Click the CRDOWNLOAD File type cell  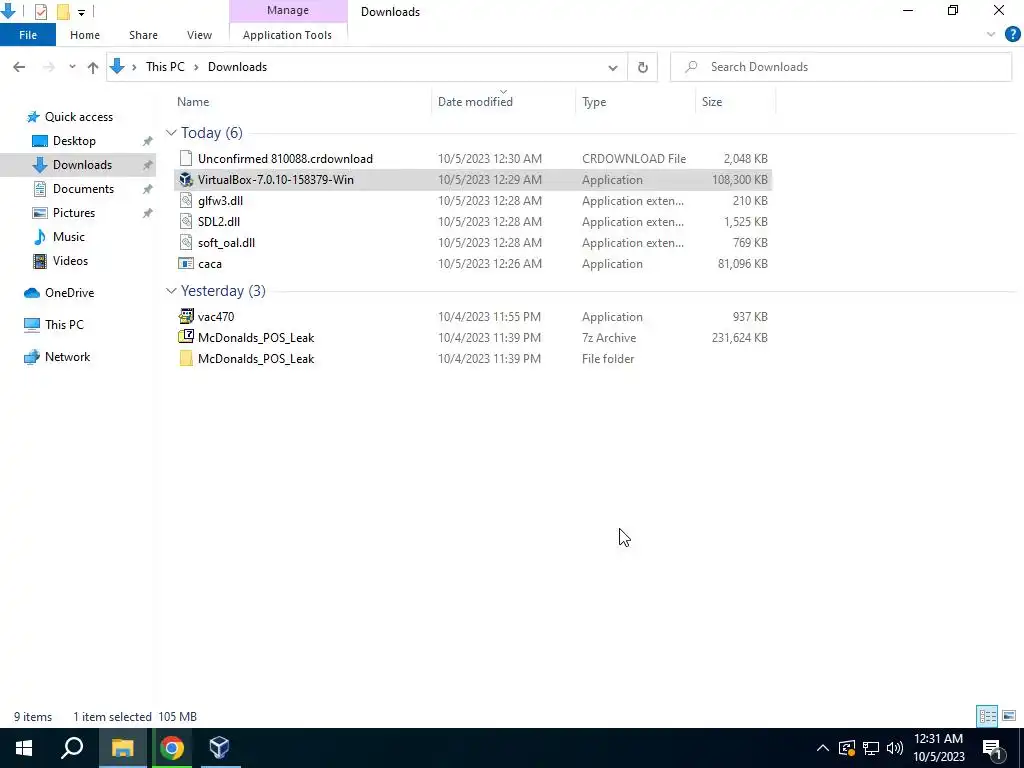633,159
